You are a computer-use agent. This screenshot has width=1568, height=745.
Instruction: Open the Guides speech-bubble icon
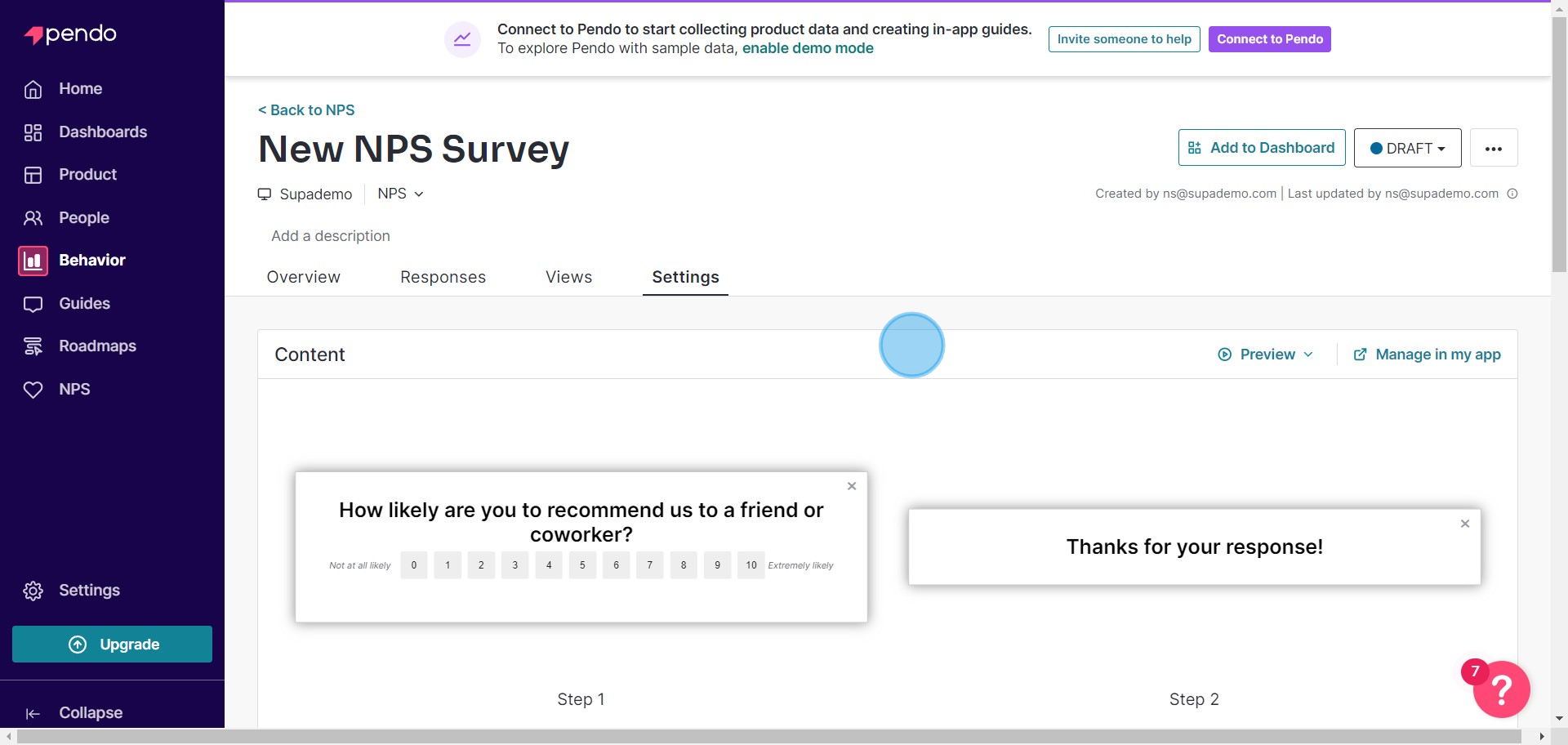click(33, 304)
